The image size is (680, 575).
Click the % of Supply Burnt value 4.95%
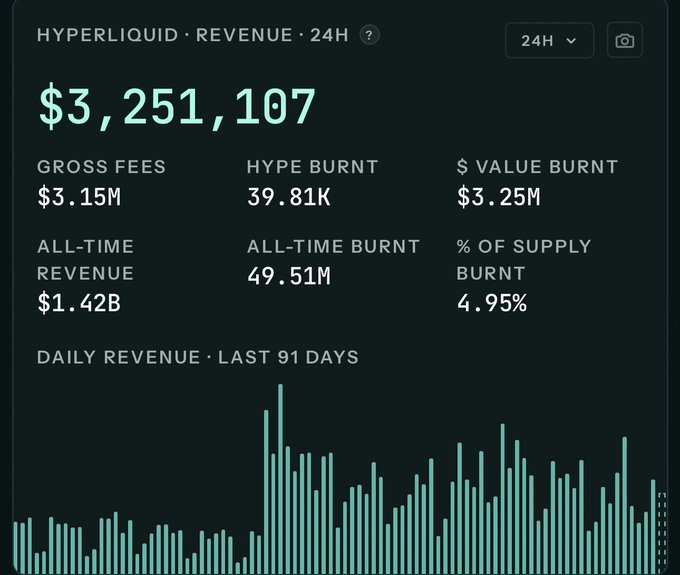(x=492, y=303)
